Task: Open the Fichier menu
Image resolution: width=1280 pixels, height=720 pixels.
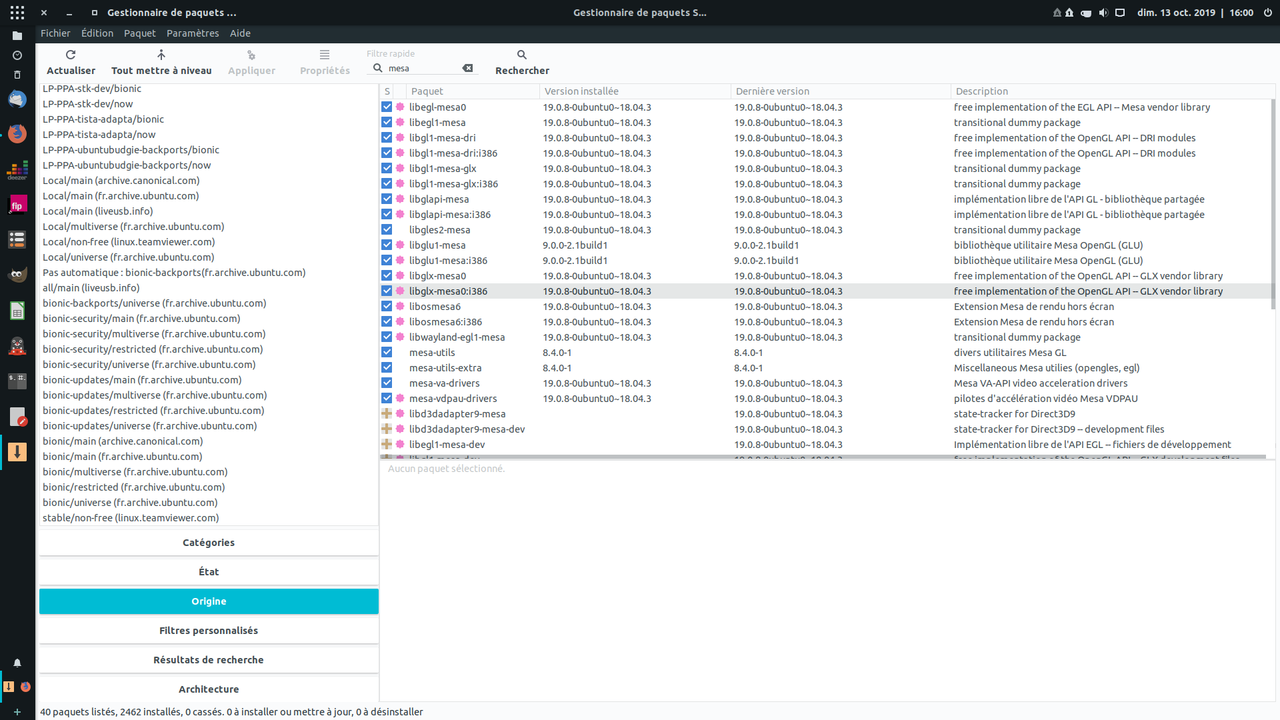Action: [x=56, y=33]
